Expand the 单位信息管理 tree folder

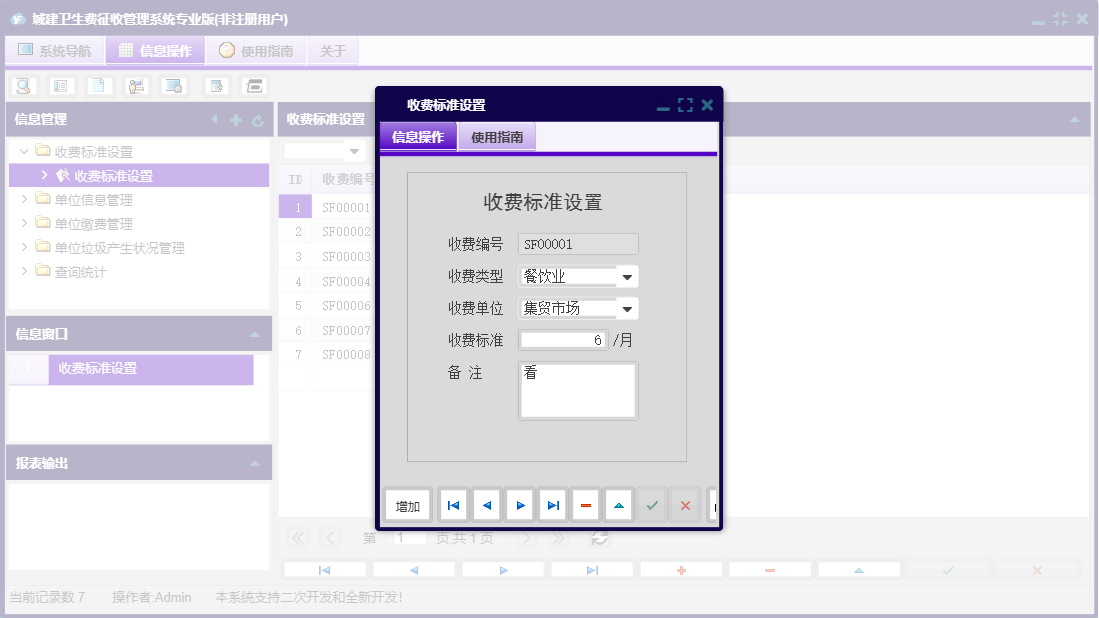pos(25,200)
